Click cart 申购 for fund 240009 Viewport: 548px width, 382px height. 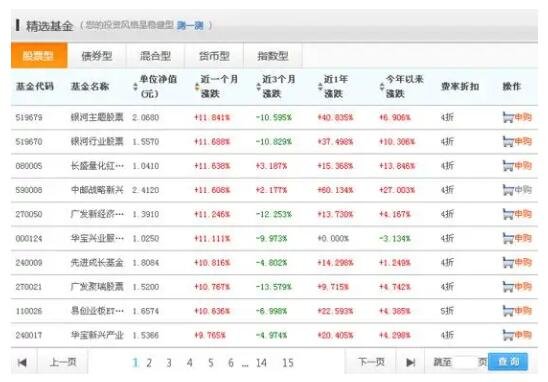click(x=517, y=262)
